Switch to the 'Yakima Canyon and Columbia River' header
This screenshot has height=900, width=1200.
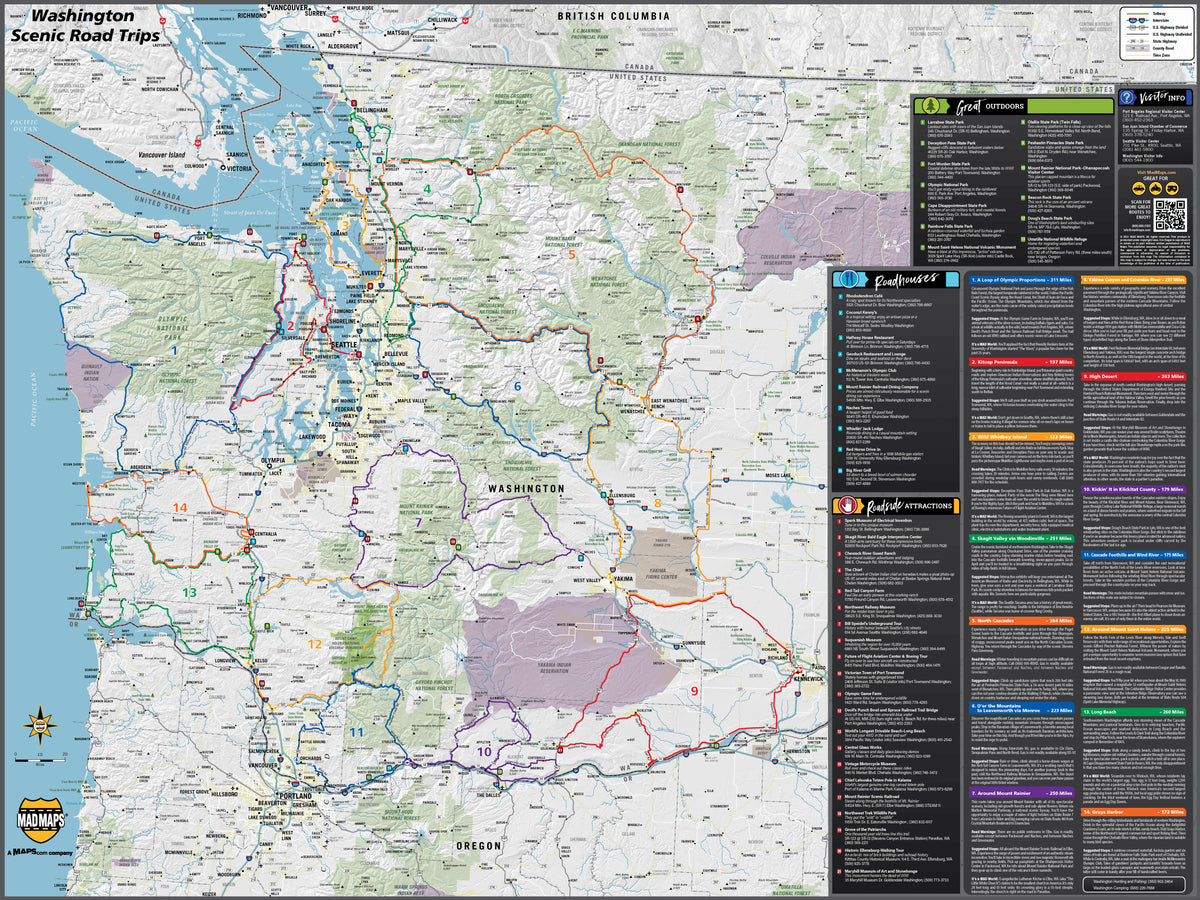point(1134,280)
